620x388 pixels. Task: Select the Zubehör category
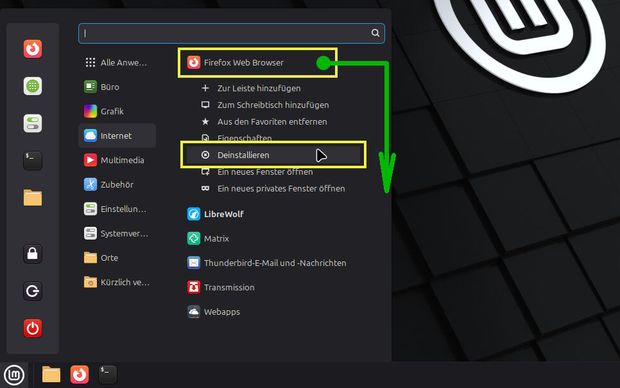117,184
